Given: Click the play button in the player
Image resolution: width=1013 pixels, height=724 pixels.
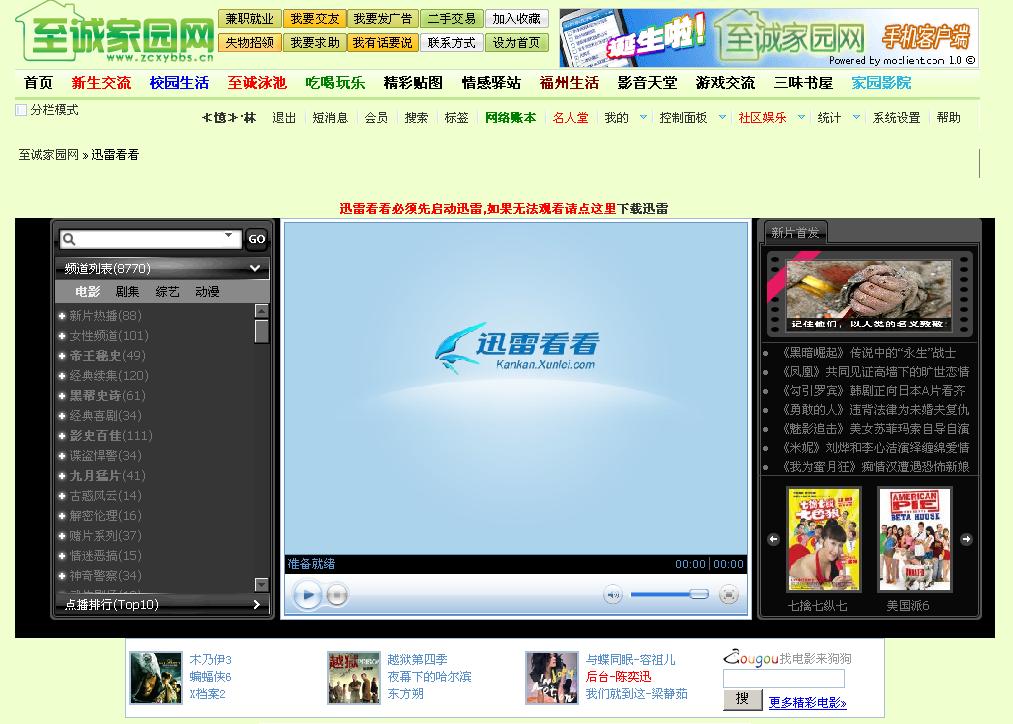Looking at the screenshot, I should (307, 594).
